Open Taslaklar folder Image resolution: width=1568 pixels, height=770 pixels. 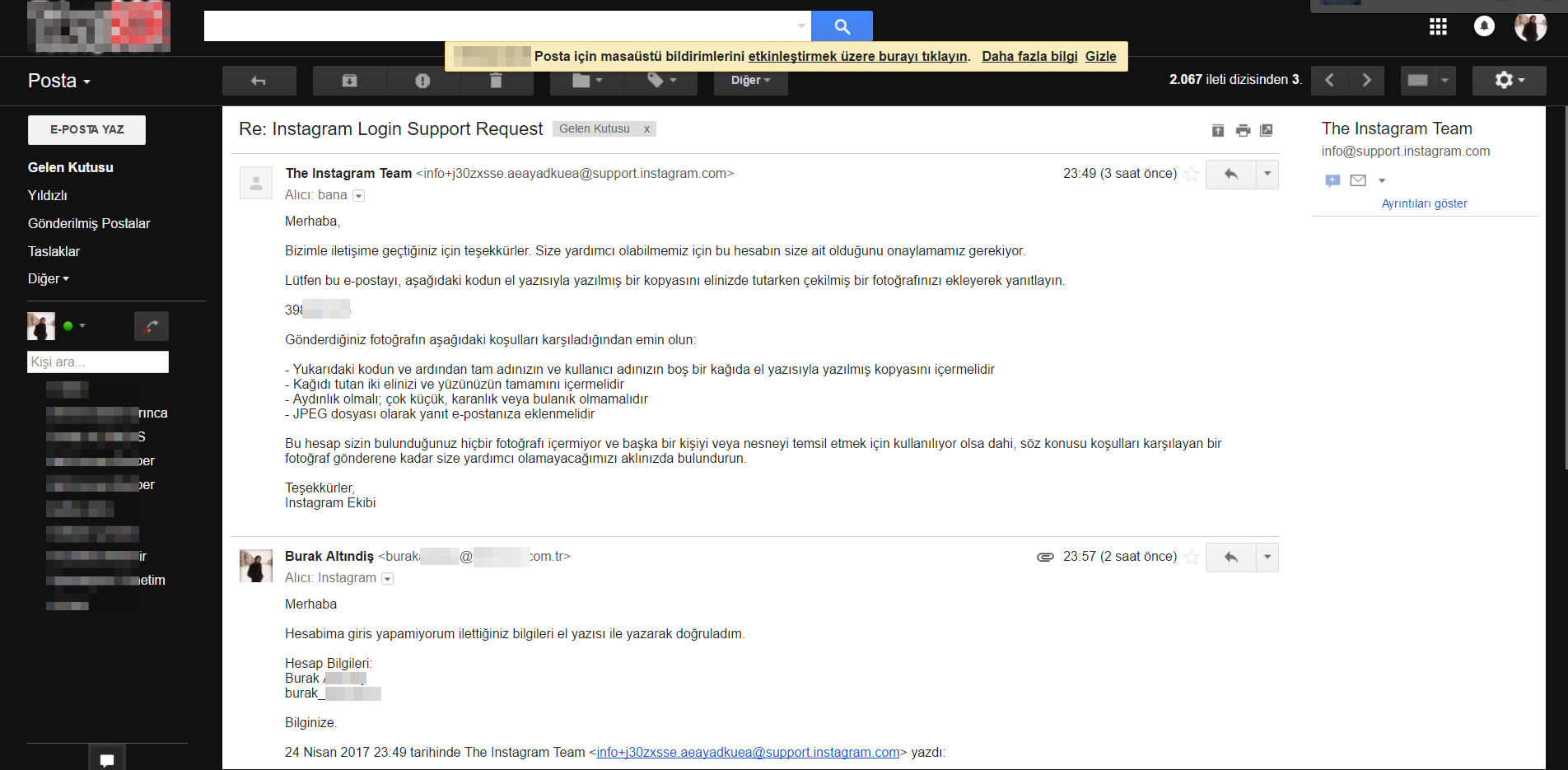click(54, 251)
